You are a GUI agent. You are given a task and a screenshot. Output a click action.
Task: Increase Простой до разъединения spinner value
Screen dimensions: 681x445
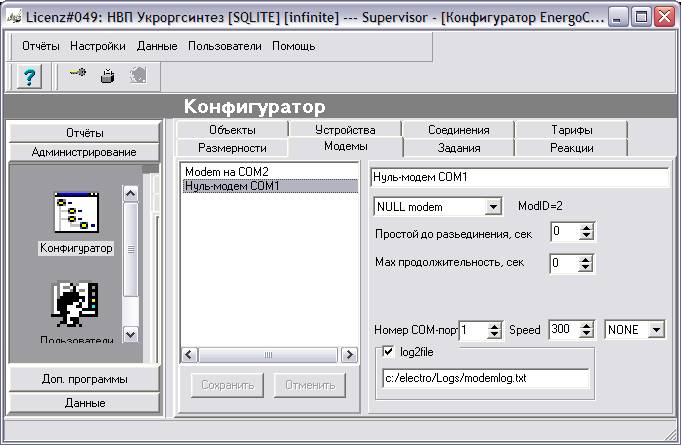587,227
